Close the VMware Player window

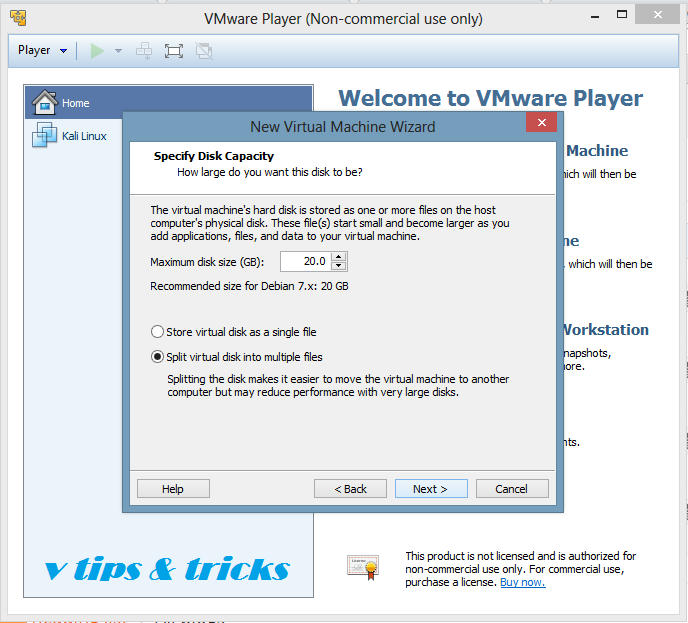pos(657,15)
